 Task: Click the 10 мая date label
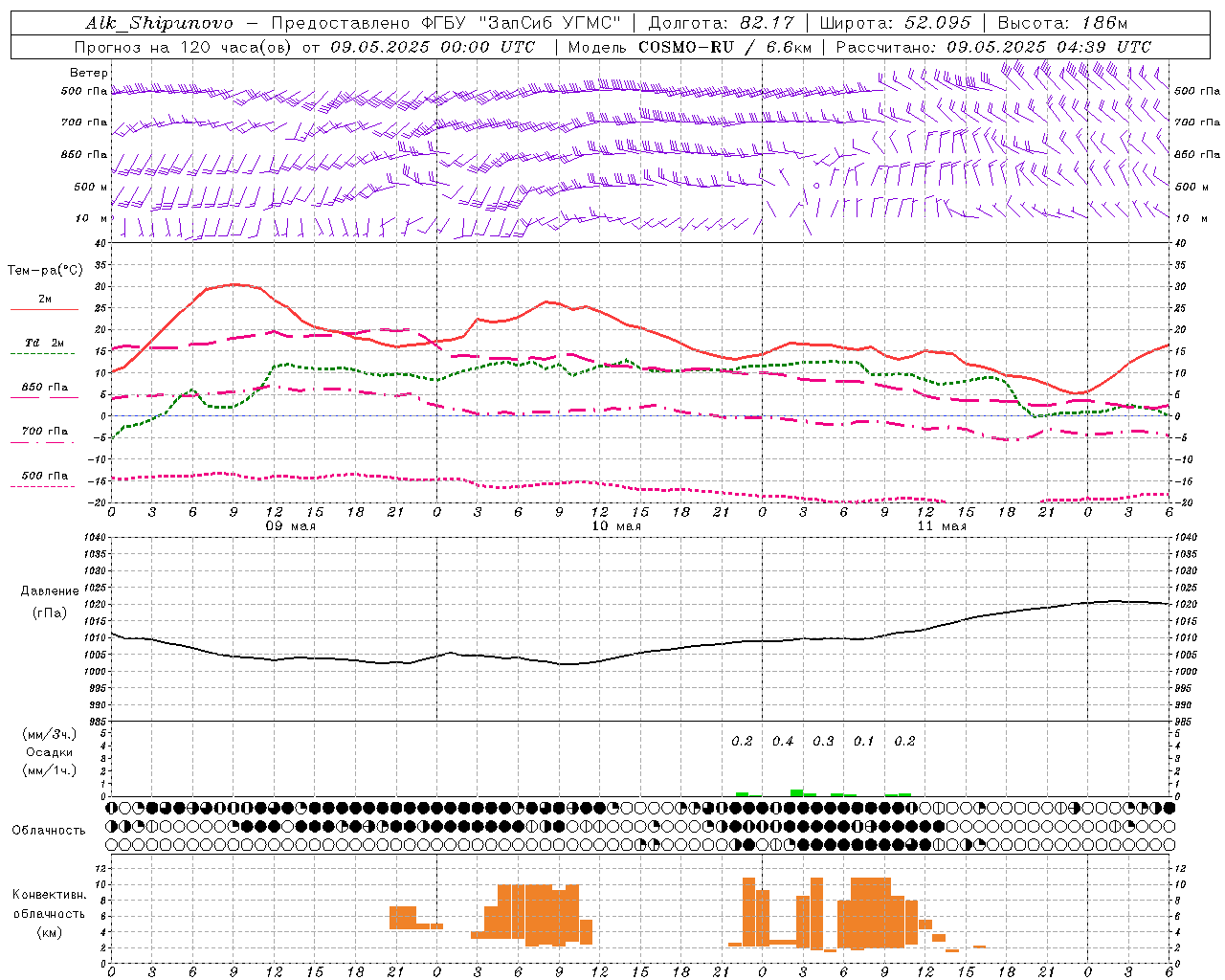click(x=616, y=526)
